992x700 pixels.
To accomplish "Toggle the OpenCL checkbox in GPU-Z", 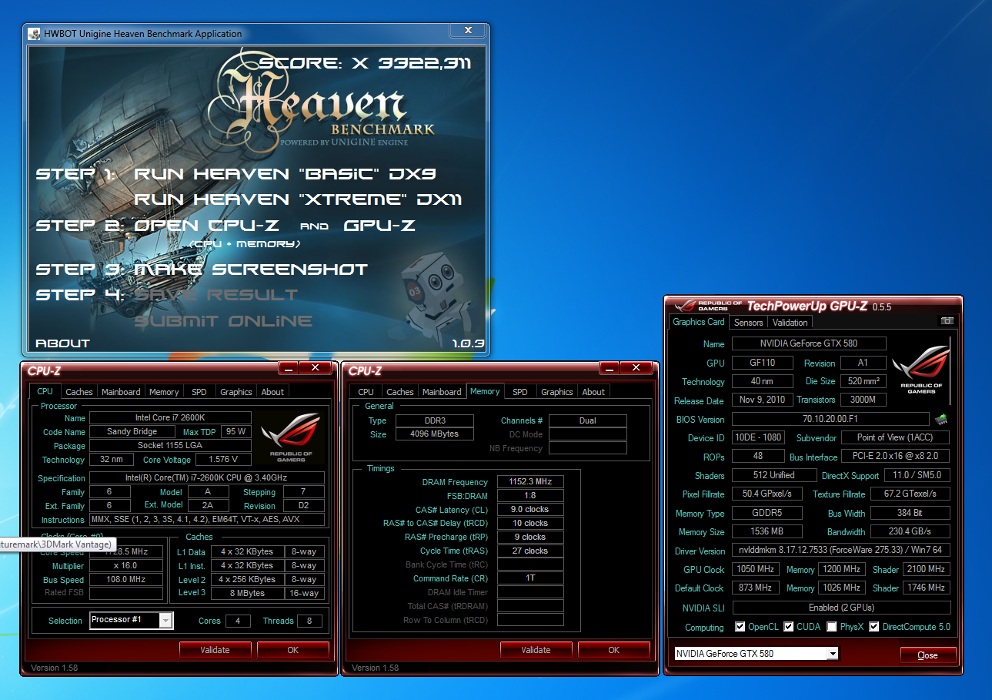I will (740, 627).
